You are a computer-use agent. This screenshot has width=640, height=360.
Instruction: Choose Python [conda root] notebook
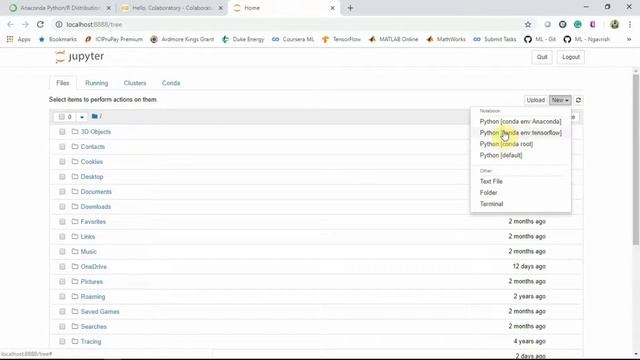click(520, 144)
